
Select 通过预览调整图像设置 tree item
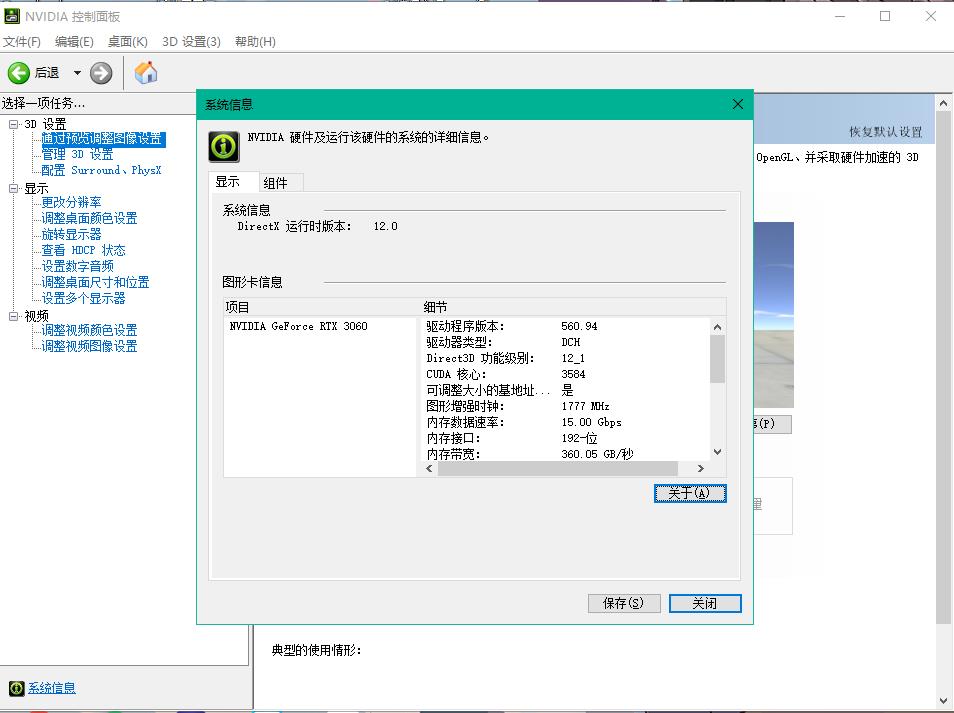pos(103,139)
